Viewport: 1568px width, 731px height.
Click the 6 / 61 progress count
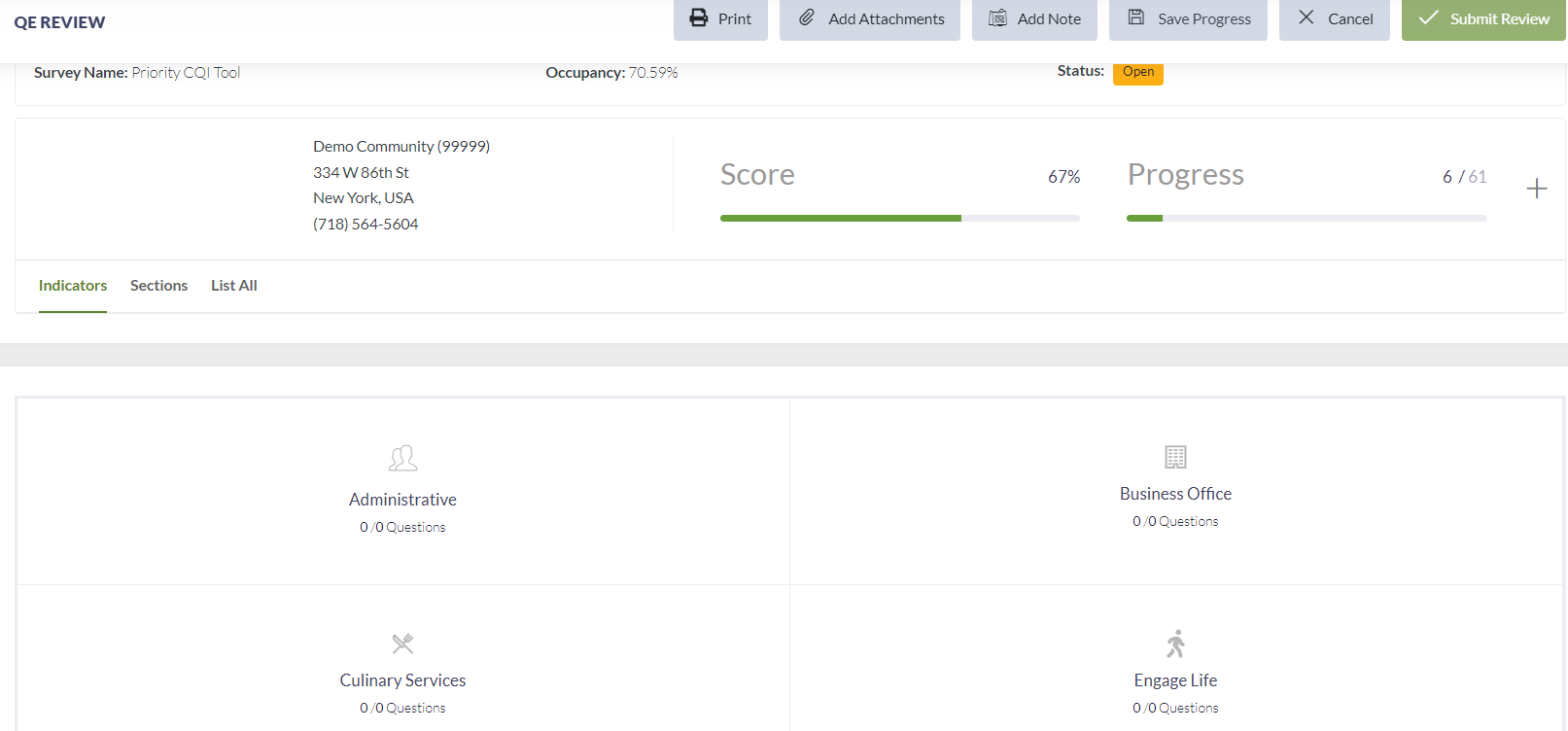pyautogui.click(x=1465, y=177)
